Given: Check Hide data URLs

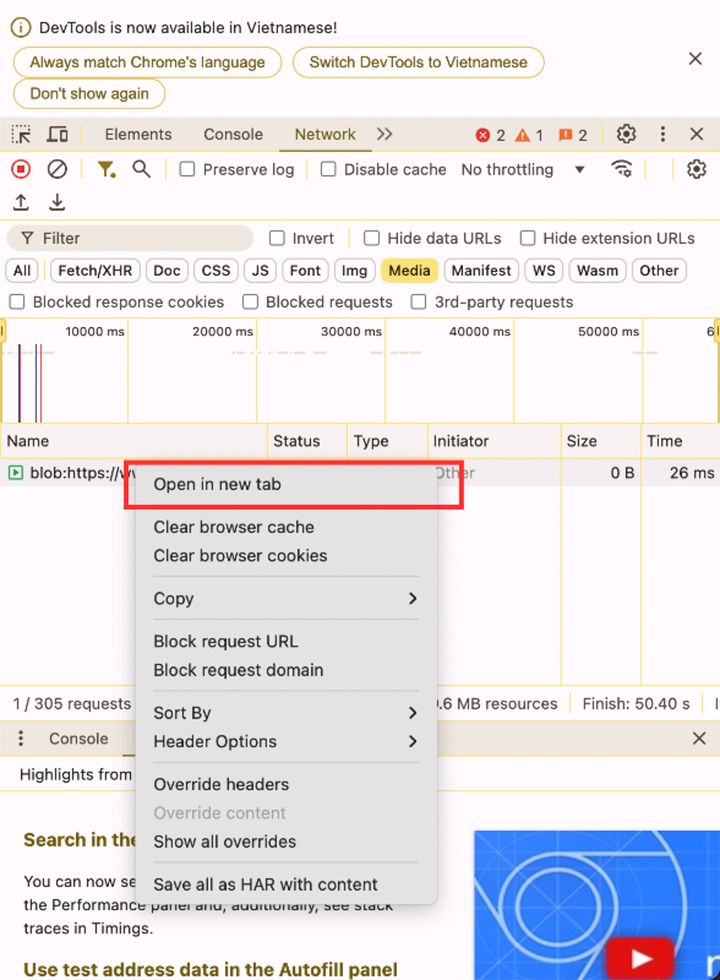Looking at the screenshot, I should (x=371, y=238).
